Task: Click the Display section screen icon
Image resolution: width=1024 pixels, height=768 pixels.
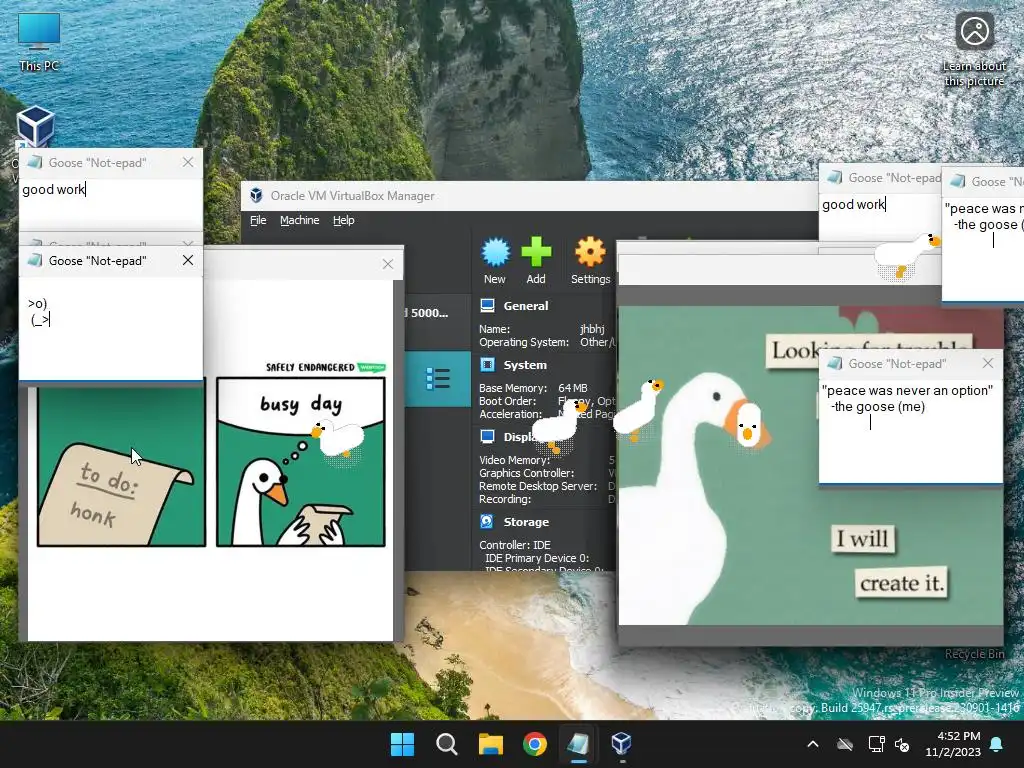Action: [487, 436]
